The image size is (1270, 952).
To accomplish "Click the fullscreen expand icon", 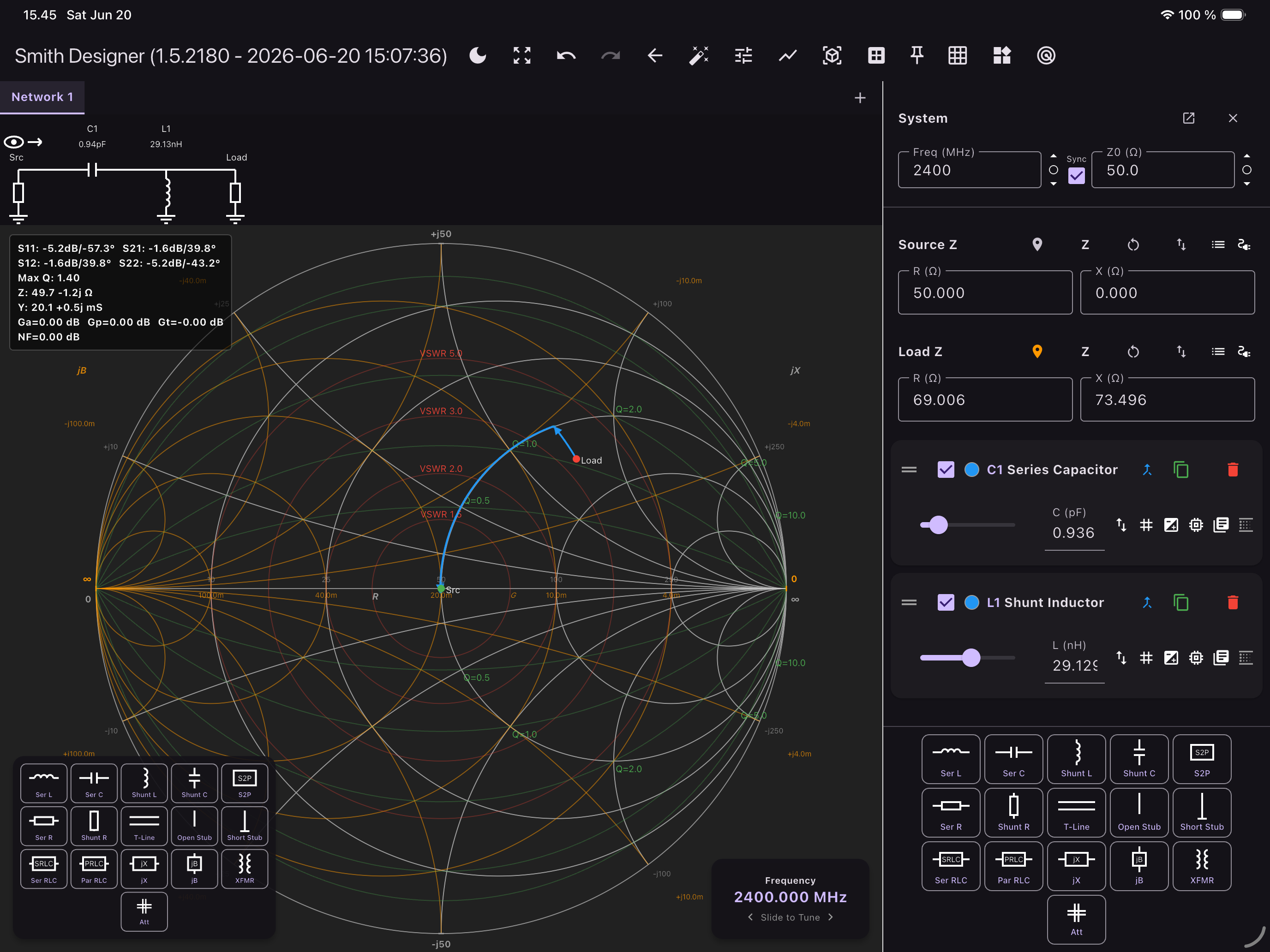I will (x=522, y=56).
